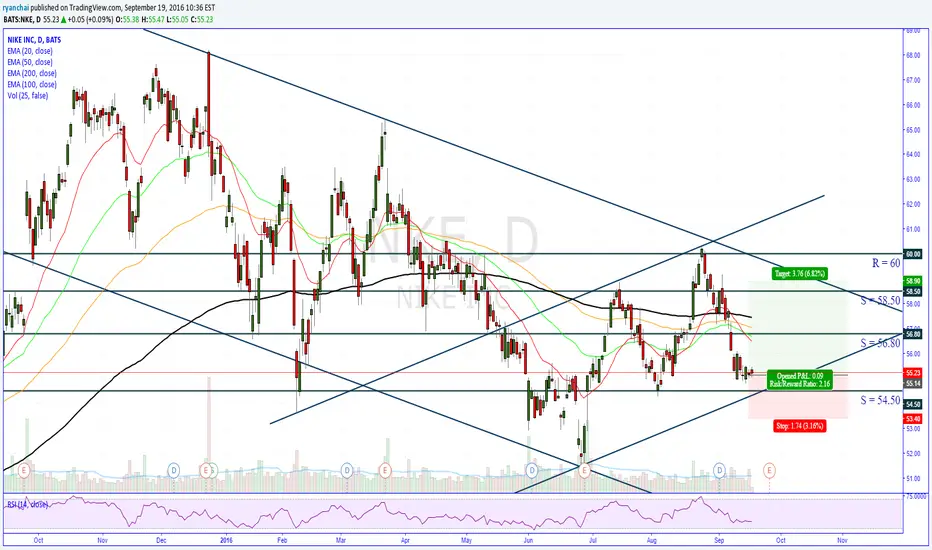Click the 65.00 price scale value

coord(912,130)
